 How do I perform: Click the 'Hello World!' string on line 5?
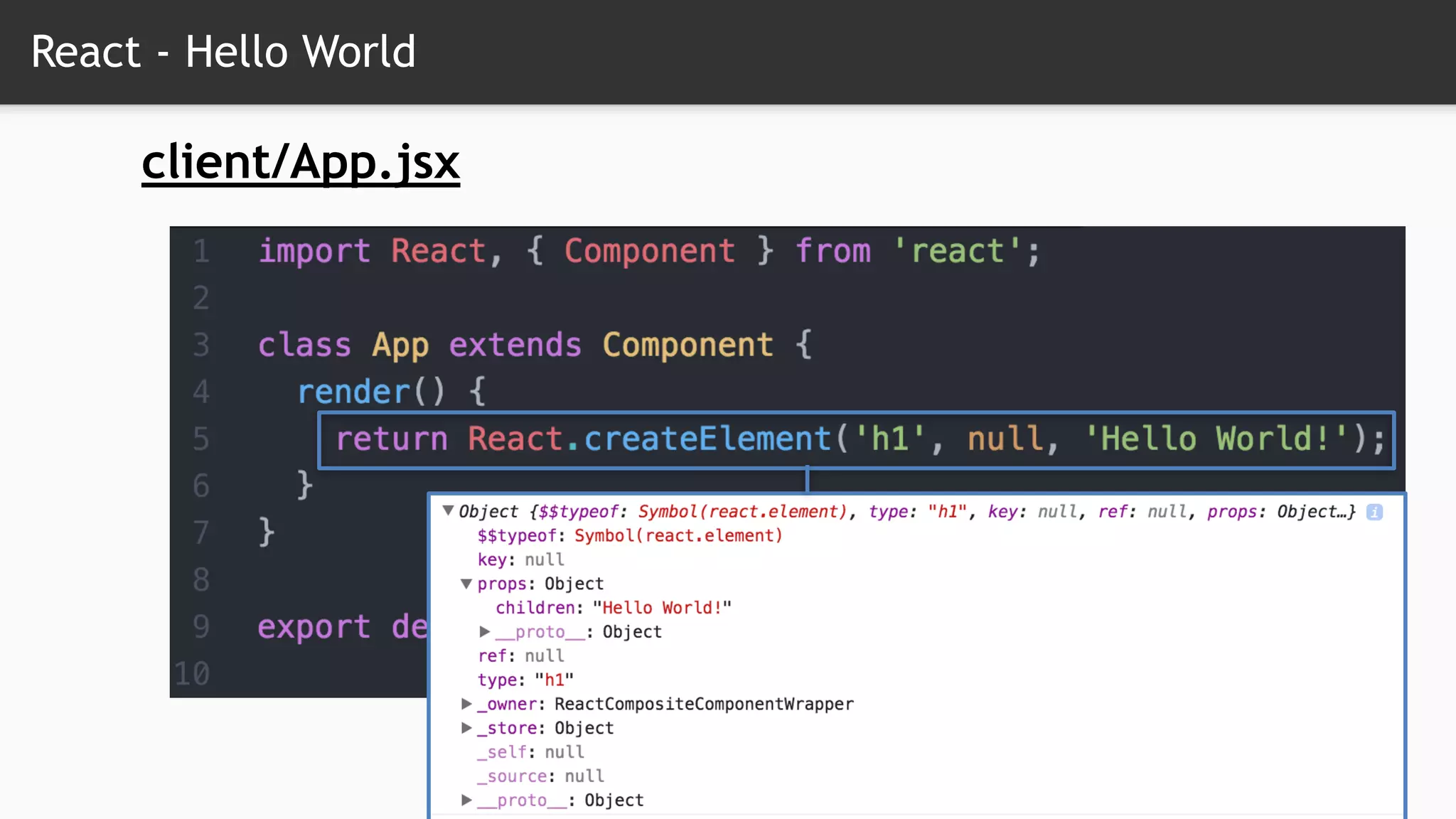click(x=1216, y=439)
